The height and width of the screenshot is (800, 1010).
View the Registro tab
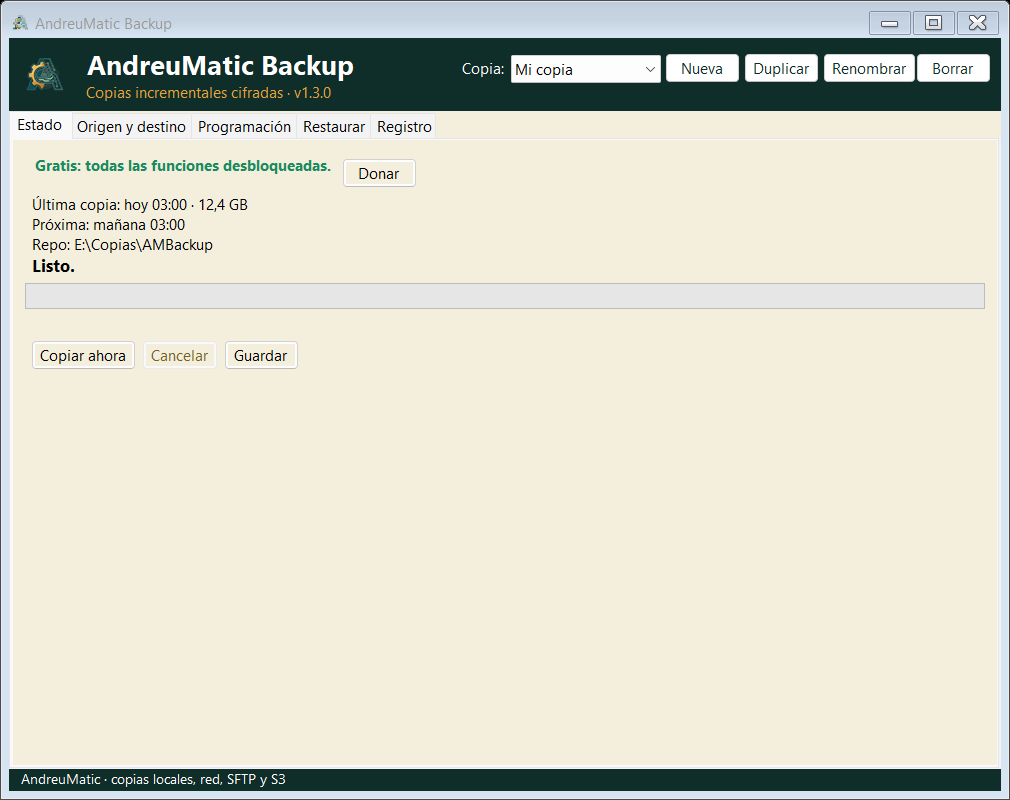(404, 127)
